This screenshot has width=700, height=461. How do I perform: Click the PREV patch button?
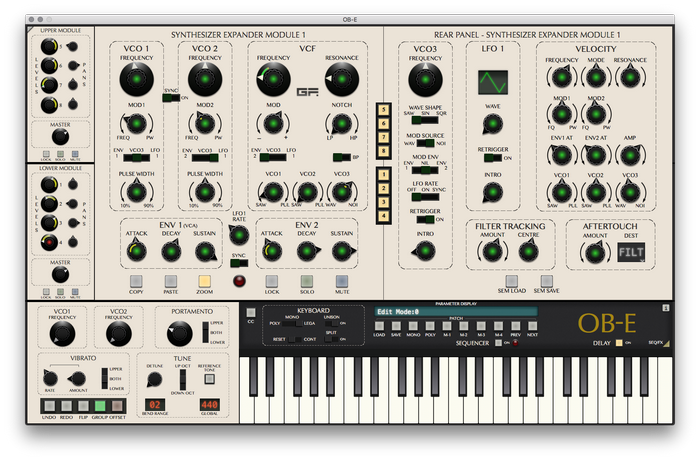(516, 326)
